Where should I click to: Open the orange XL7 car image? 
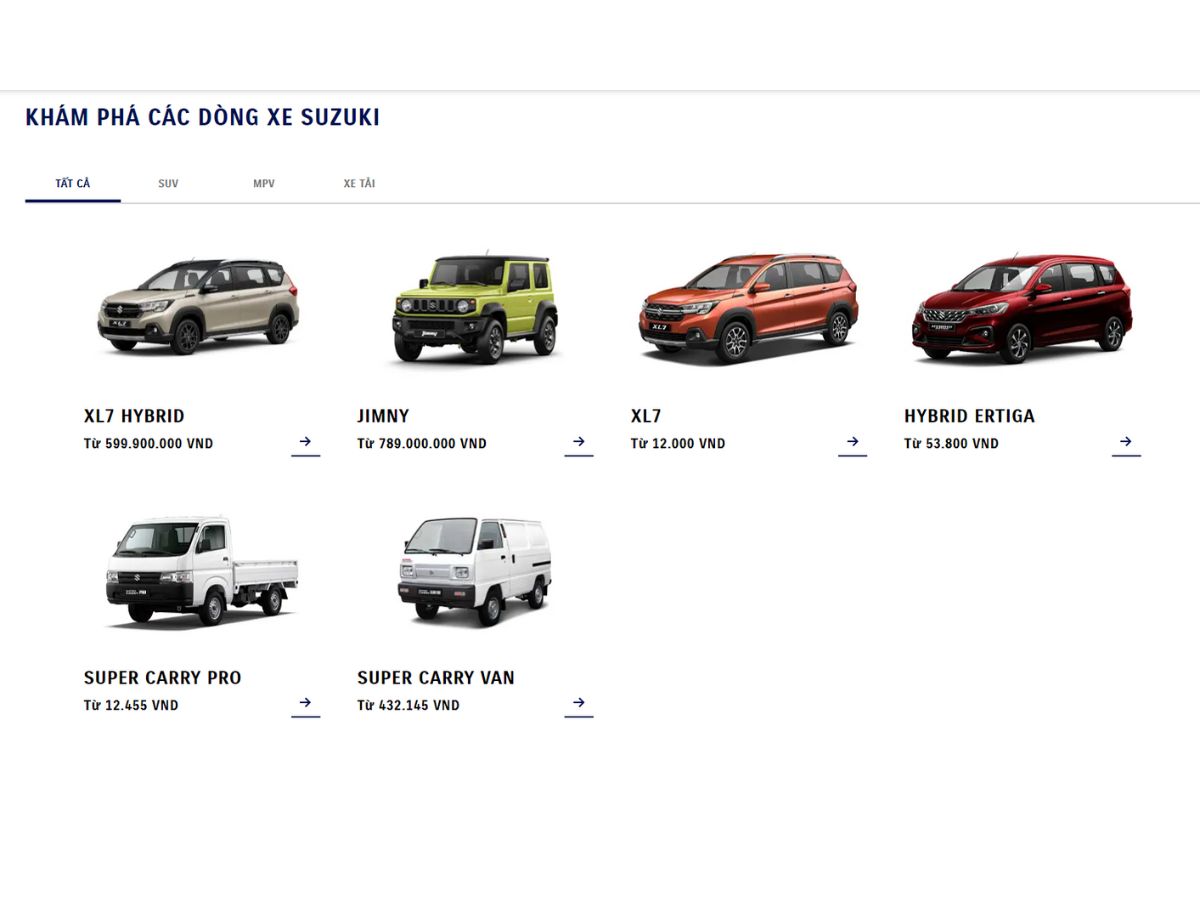(x=748, y=308)
